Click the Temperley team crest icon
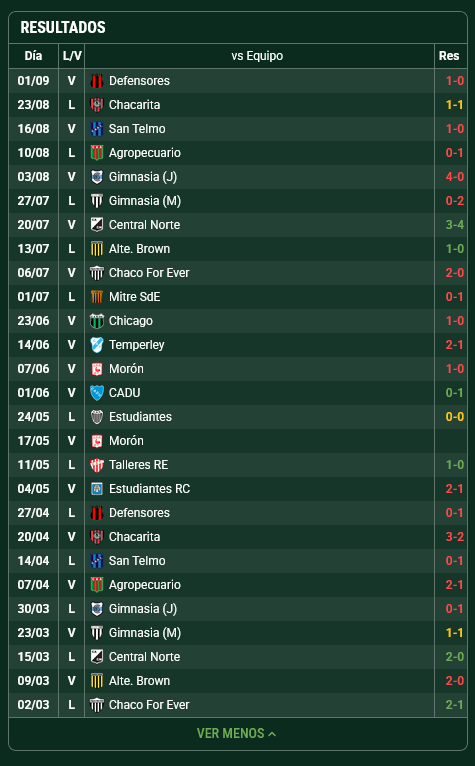Viewport: 475px width, 766px height. click(x=97, y=345)
